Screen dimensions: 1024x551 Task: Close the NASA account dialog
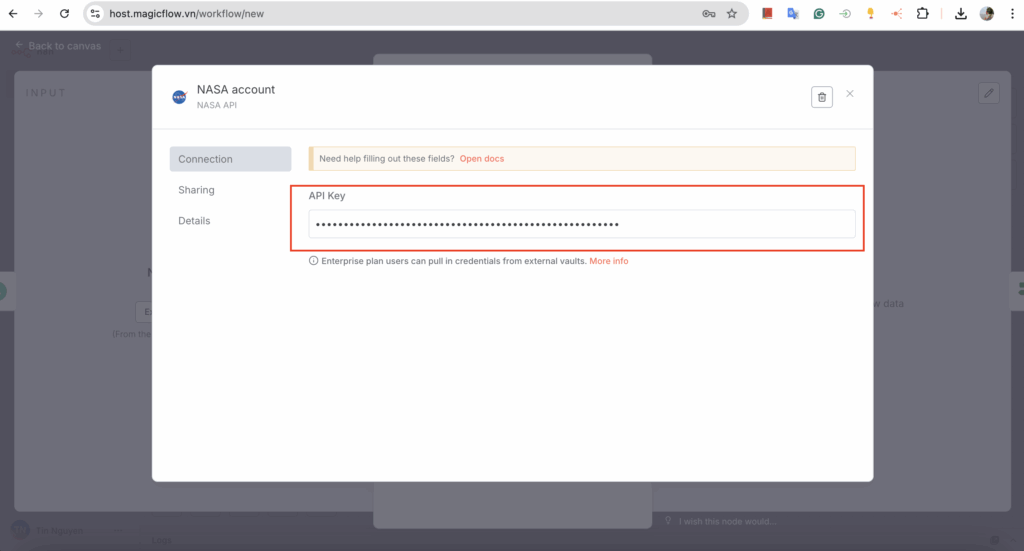[850, 94]
